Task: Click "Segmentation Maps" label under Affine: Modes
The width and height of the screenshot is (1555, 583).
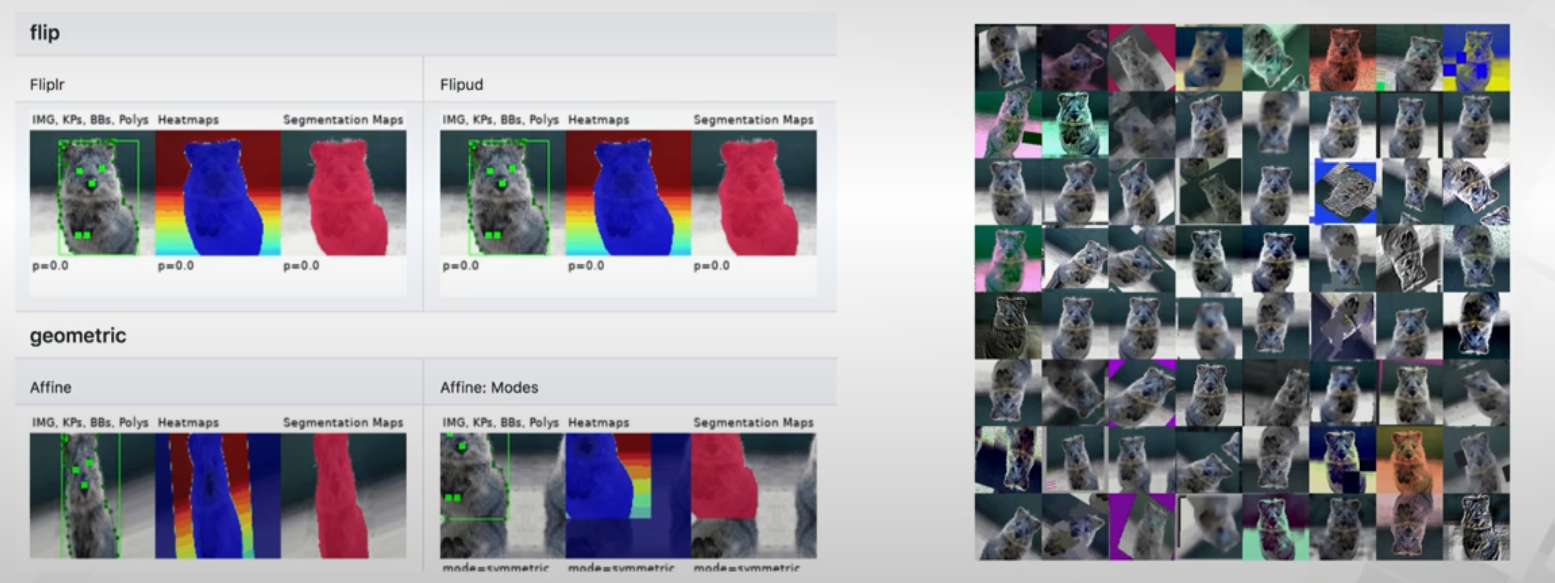Action: coord(753,423)
